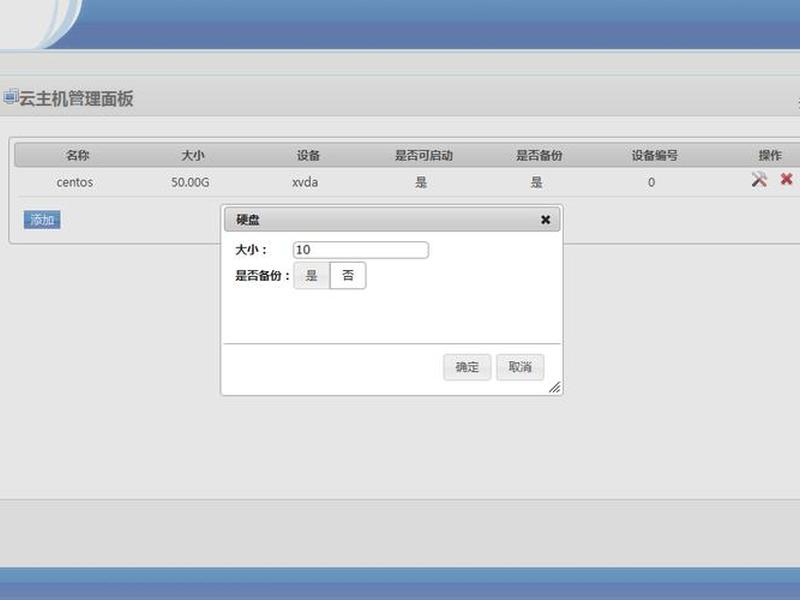Image resolution: width=800 pixels, height=600 pixels.
Task: Close the 硬盘 dialog with X
Action: pos(545,220)
